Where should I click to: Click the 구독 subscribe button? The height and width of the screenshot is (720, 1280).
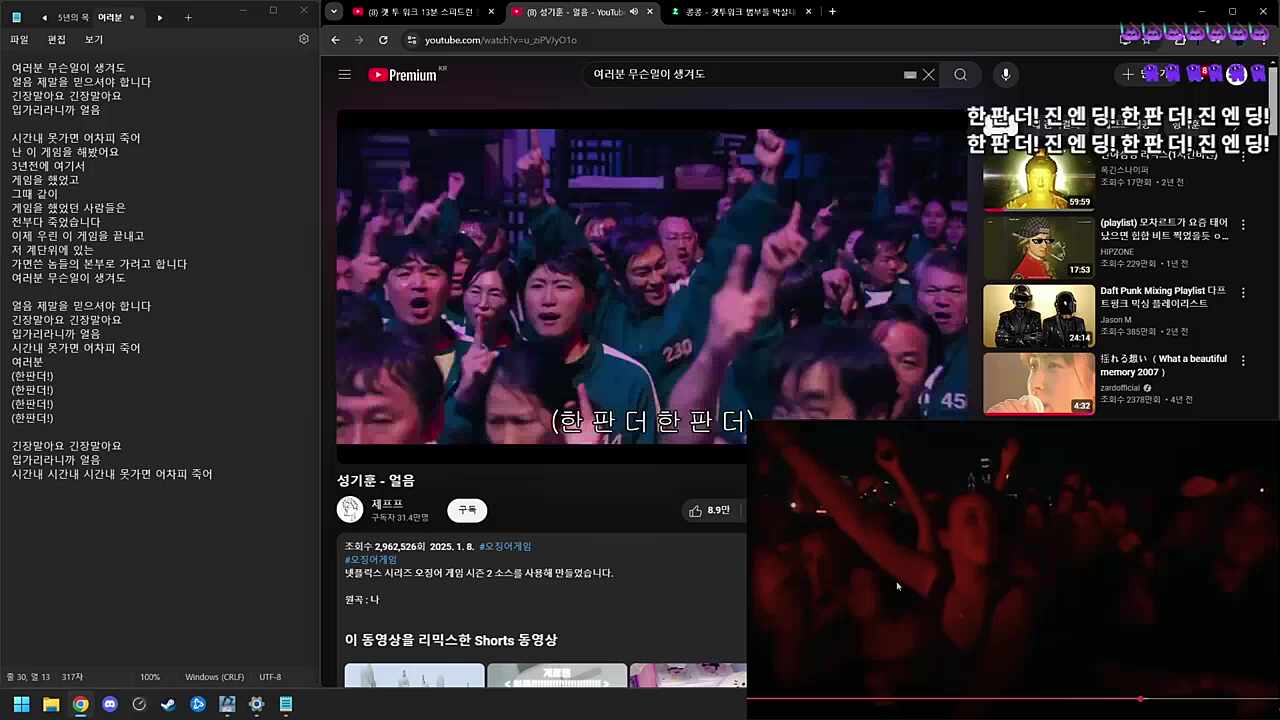coord(467,510)
